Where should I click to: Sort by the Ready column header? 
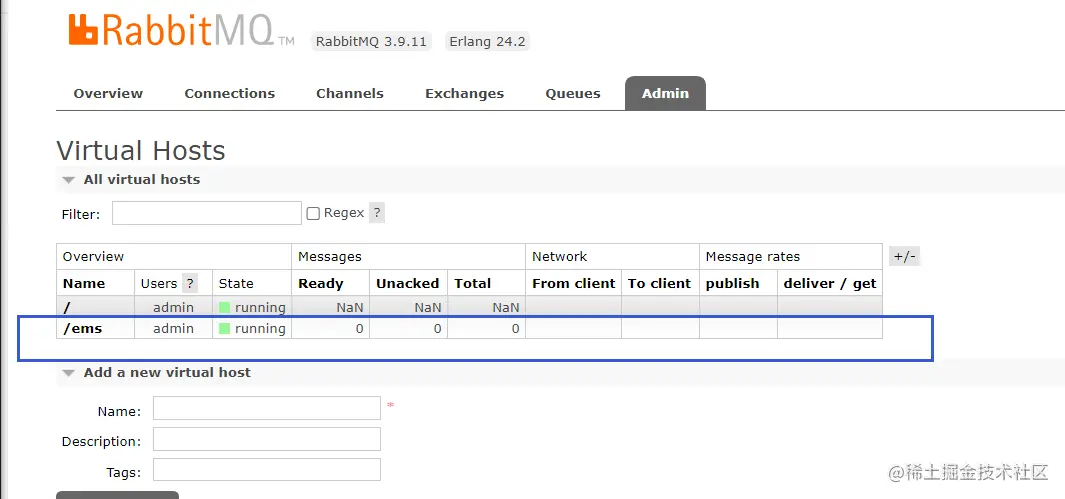click(321, 284)
